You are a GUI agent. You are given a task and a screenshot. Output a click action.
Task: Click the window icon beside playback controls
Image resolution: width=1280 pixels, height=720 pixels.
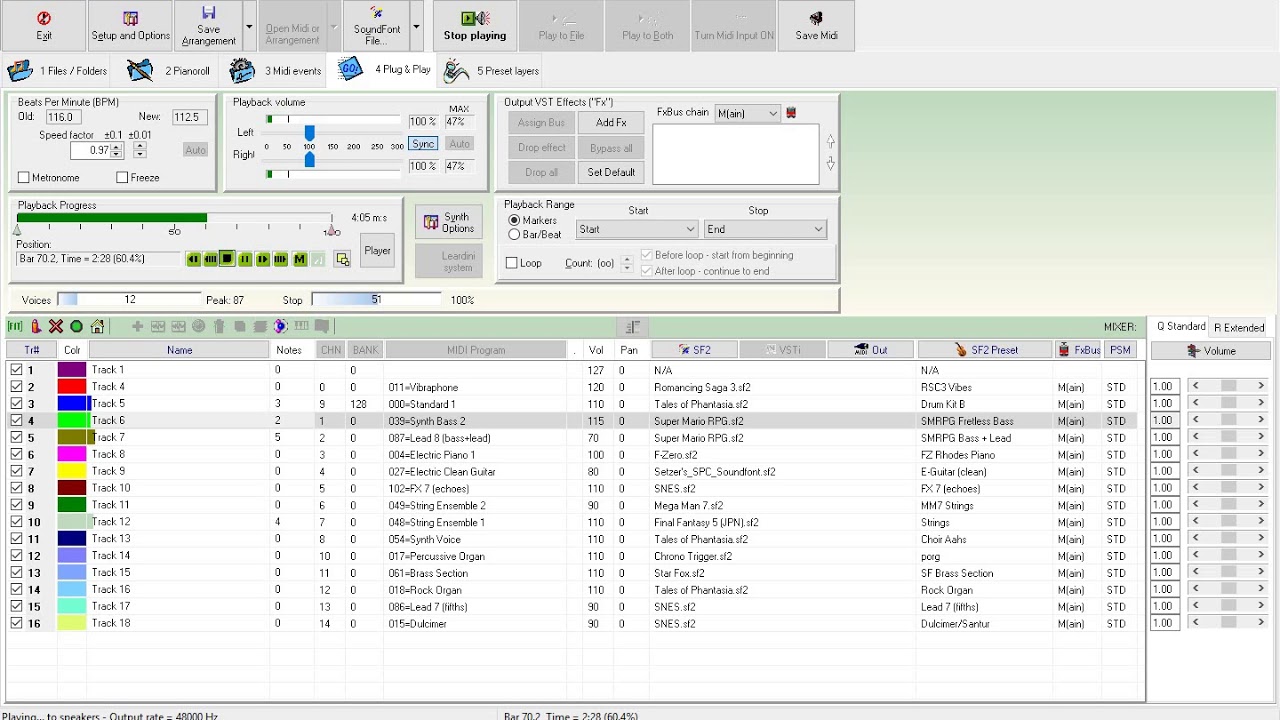pyautogui.click(x=342, y=259)
